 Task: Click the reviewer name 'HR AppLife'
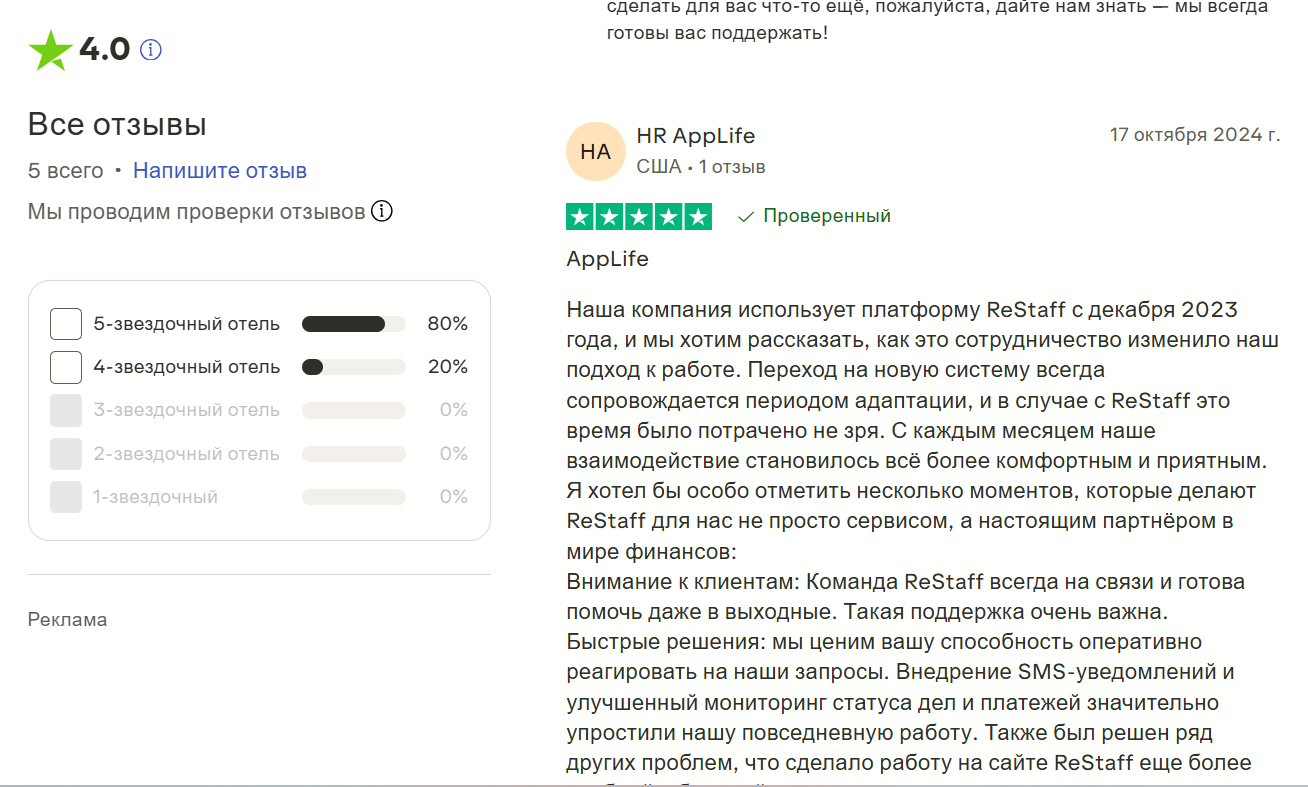coord(697,135)
